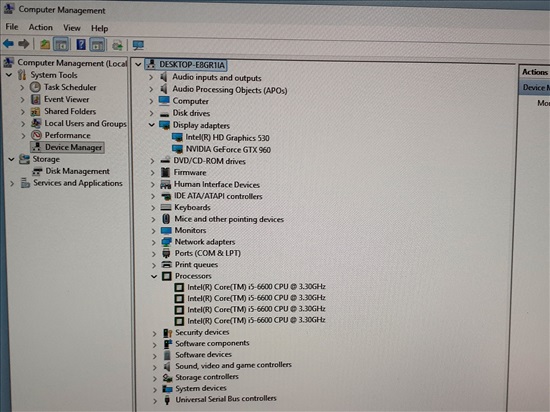
Task: Expand the Services and Applications node
Action: pyautogui.click(x=12, y=183)
